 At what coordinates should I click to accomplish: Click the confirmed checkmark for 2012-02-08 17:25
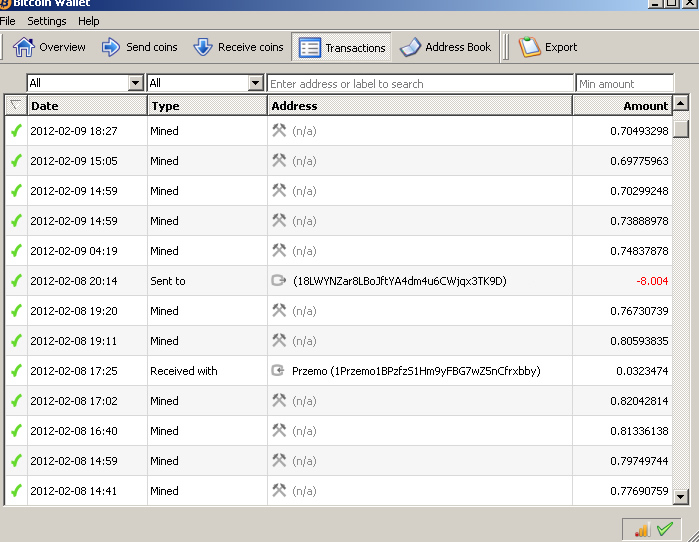[16, 371]
